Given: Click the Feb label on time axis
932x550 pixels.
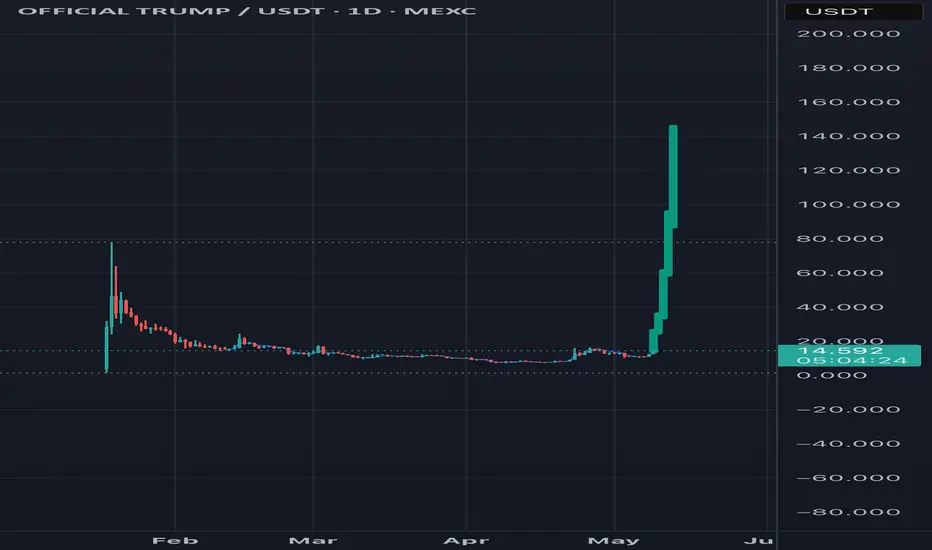Looking at the screenshot, I should (x=175, y=540).
